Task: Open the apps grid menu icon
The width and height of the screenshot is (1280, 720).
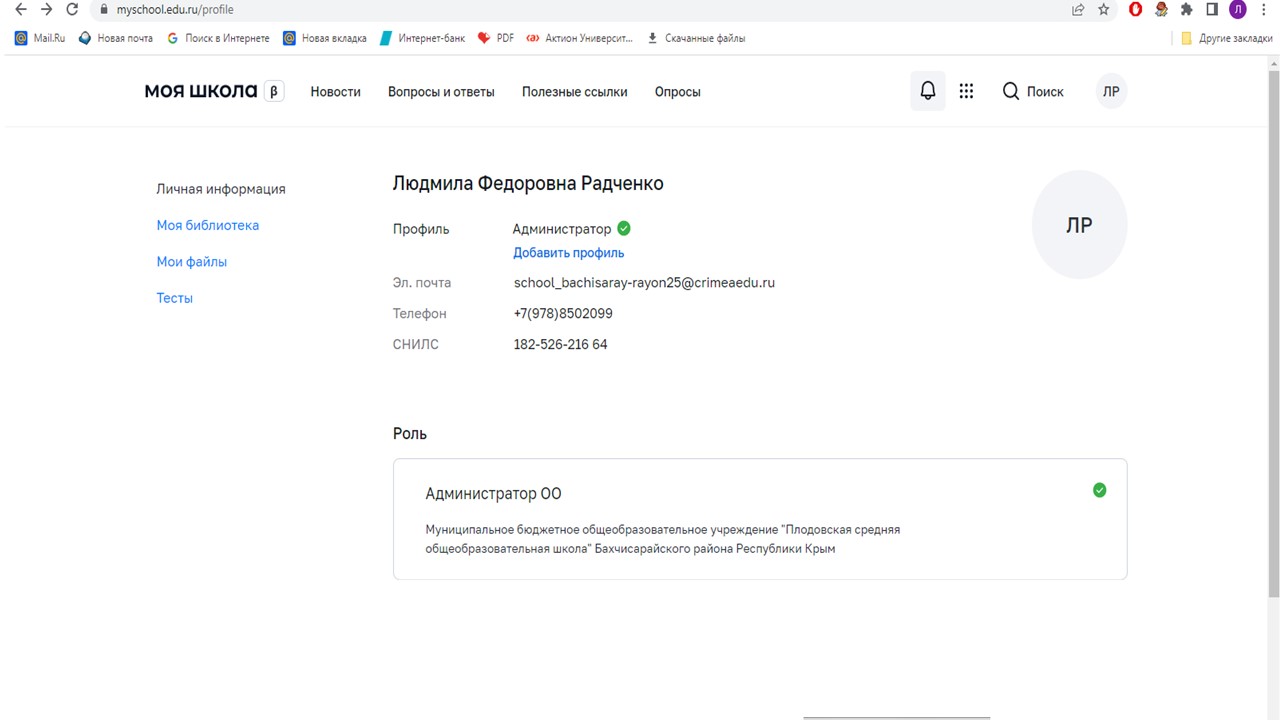Action: 966,91
